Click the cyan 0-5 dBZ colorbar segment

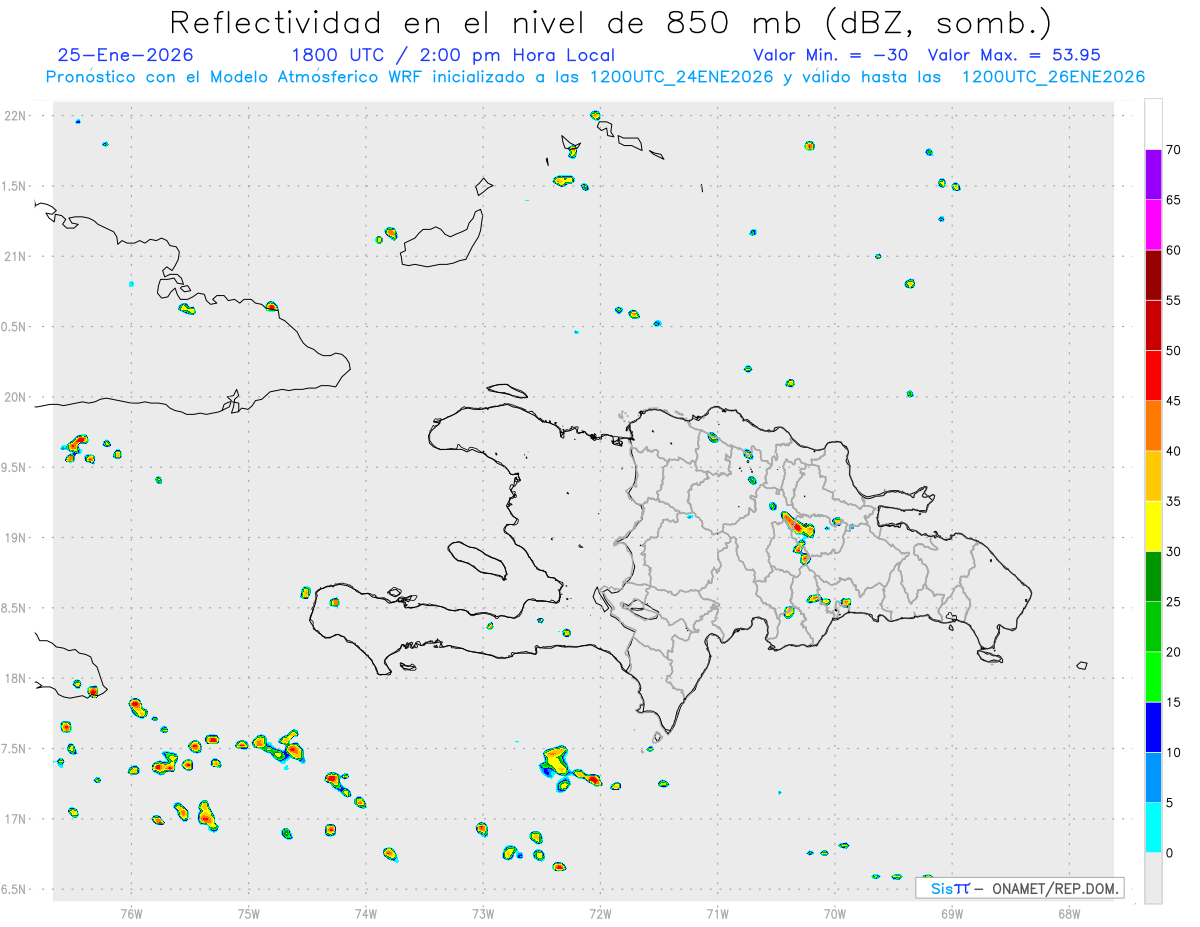[1153, 827]
